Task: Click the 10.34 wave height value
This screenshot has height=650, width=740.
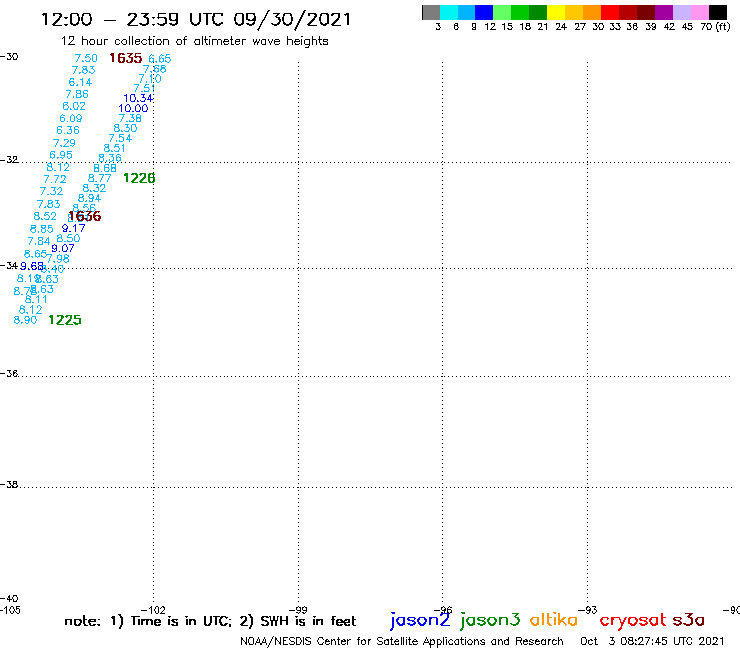Action: pos(138,98)
